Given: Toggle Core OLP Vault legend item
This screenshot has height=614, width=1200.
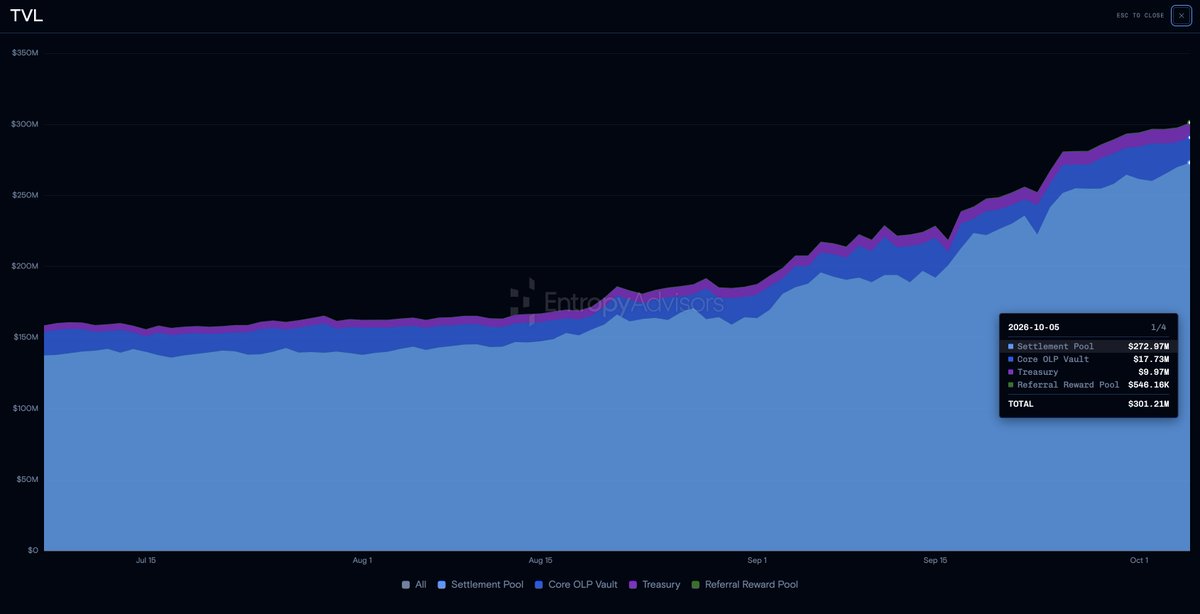Looking at the screenshot, I should 576,584.
